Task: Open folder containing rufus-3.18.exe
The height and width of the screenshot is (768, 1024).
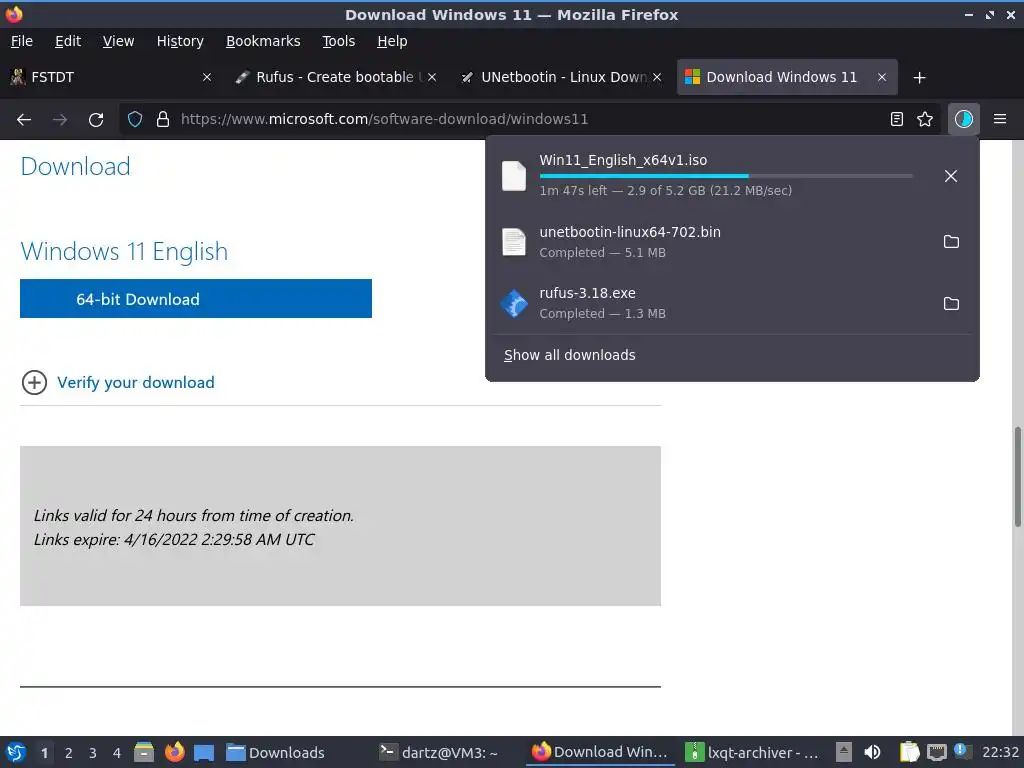Action: click(x=952, y=304)
